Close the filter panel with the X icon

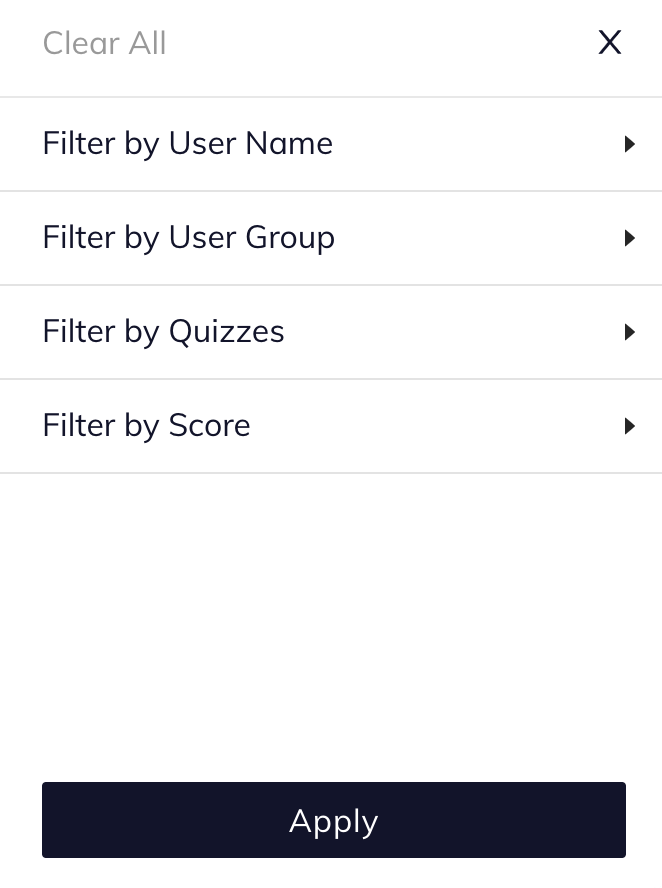[x=609, y=43]
